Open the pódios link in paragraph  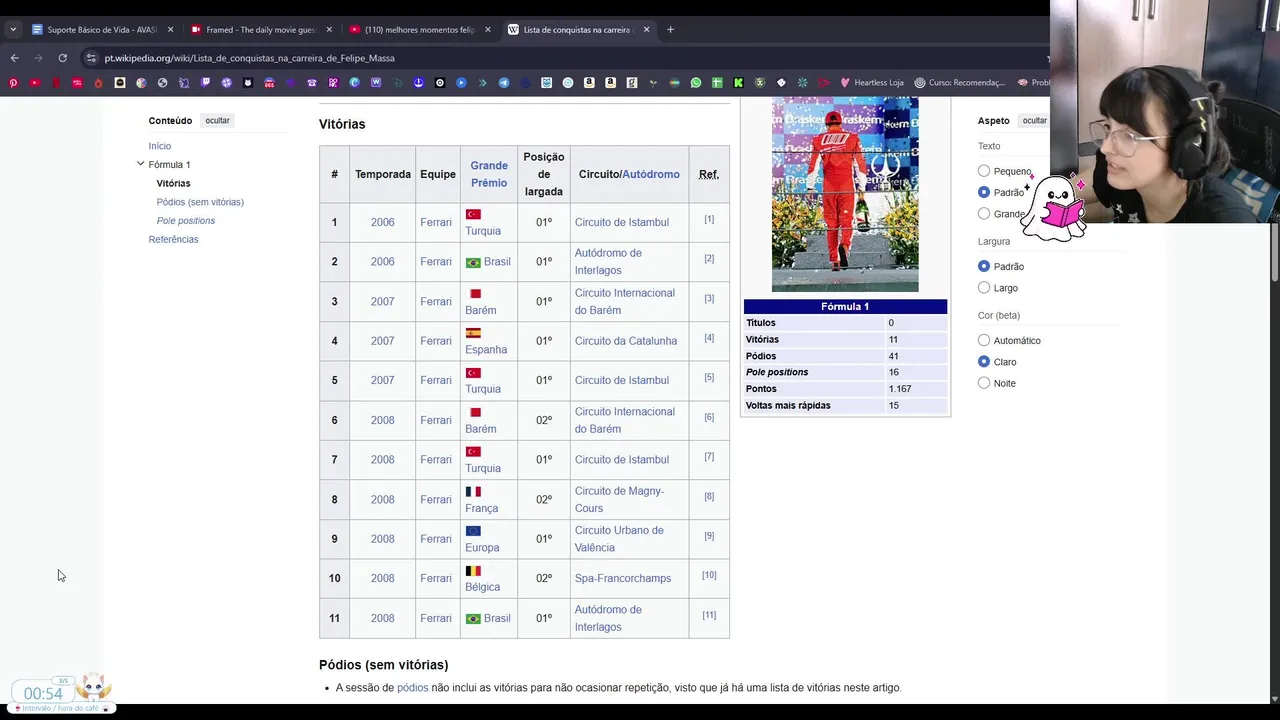412,688
